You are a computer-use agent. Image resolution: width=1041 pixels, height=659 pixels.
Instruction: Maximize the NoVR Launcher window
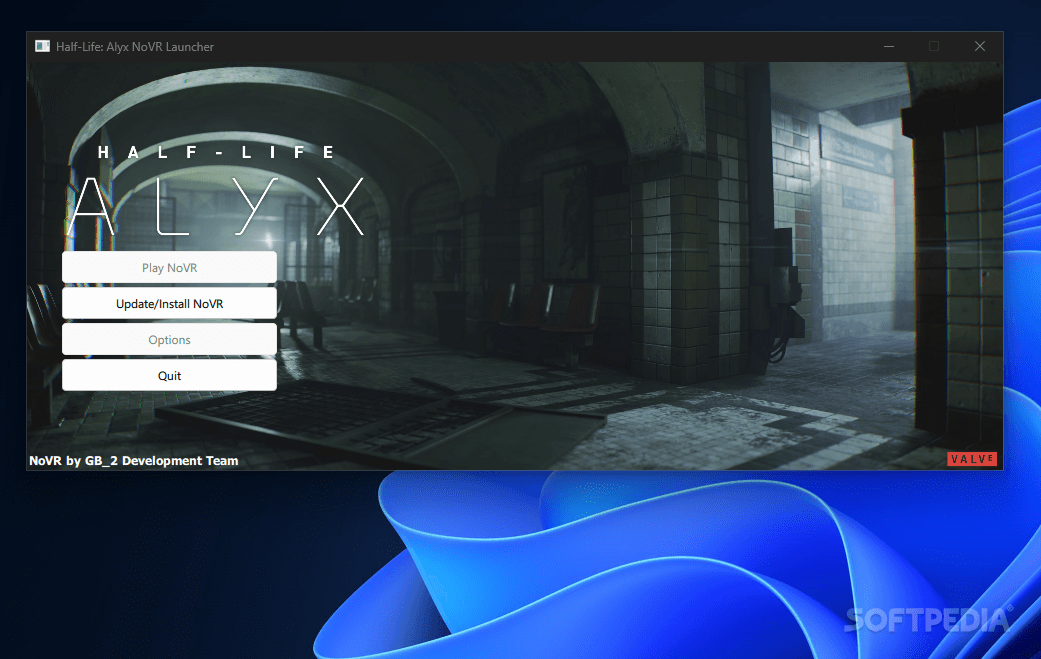(934, 46)
